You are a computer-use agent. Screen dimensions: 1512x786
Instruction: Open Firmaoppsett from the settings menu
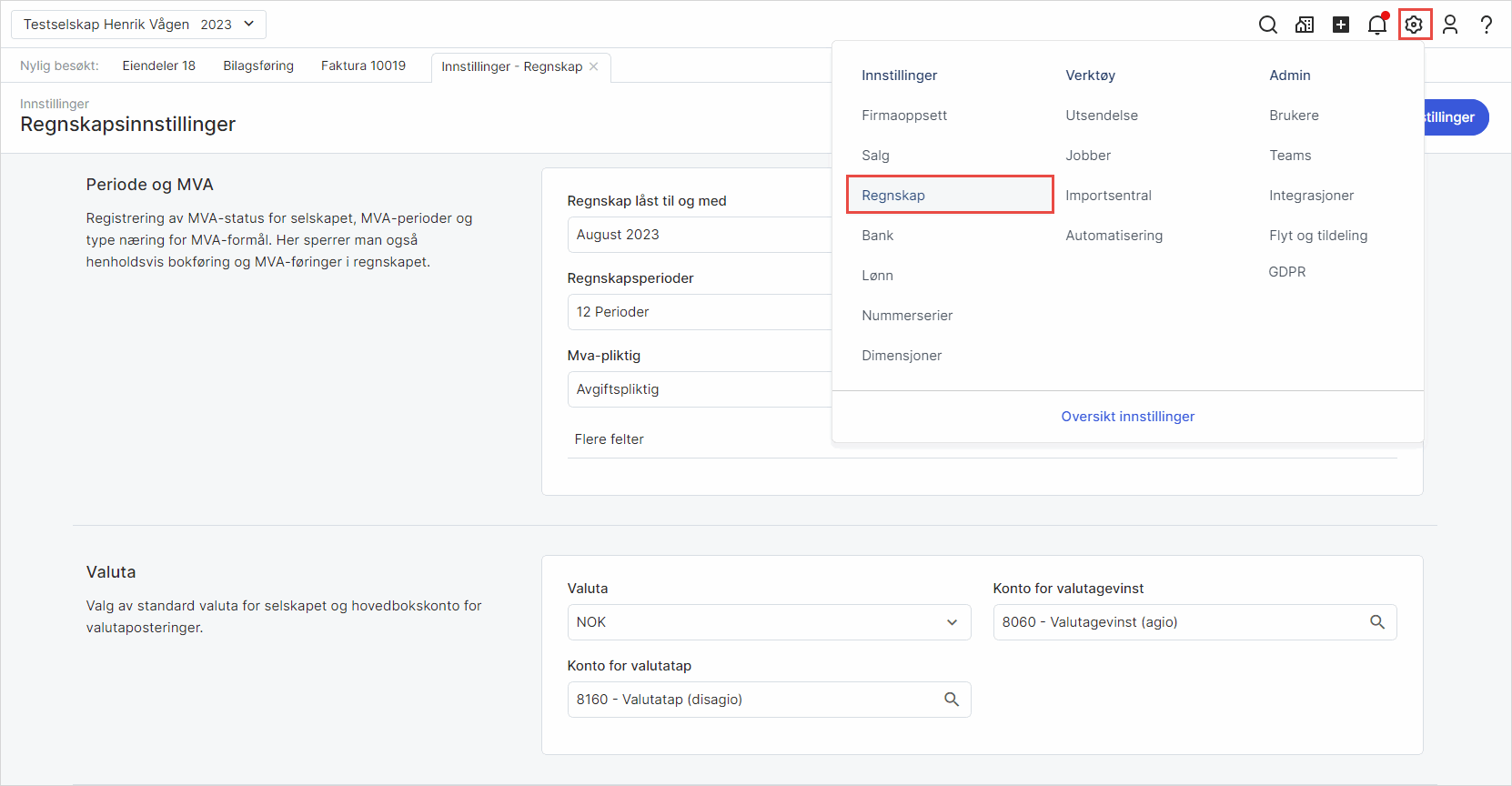click(x=904, y=116)
